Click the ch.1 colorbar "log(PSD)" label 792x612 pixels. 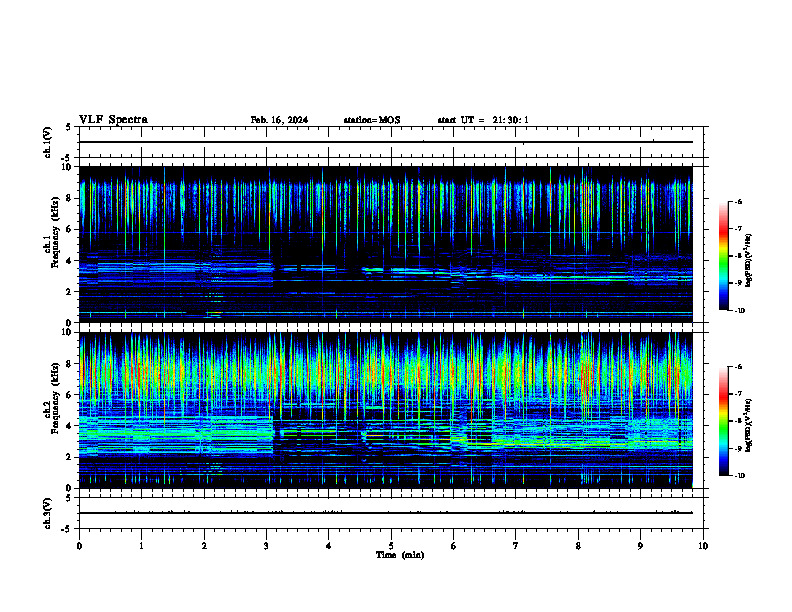pos(749,261)
